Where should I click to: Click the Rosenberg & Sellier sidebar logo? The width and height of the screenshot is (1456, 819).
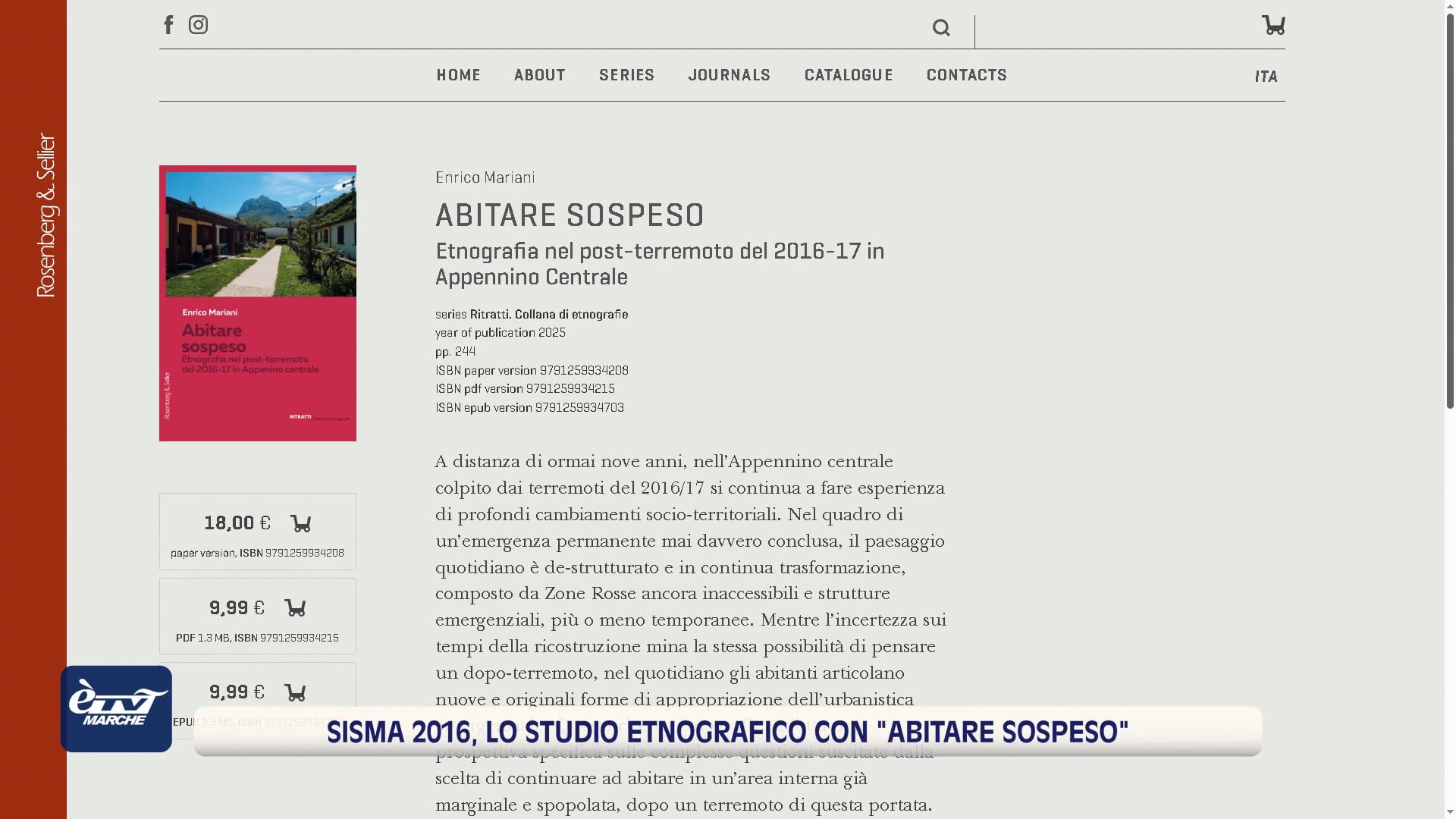tap(45, 215)
